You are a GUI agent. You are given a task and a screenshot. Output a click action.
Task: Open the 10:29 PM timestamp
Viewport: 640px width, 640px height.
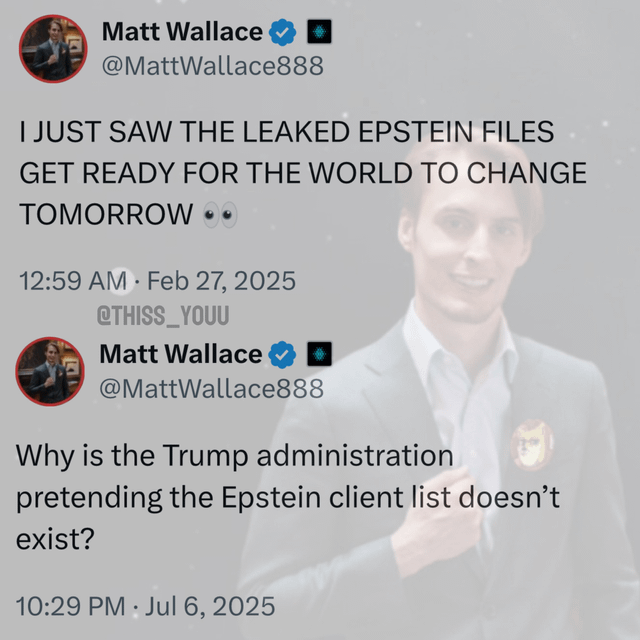click(71, 606)
